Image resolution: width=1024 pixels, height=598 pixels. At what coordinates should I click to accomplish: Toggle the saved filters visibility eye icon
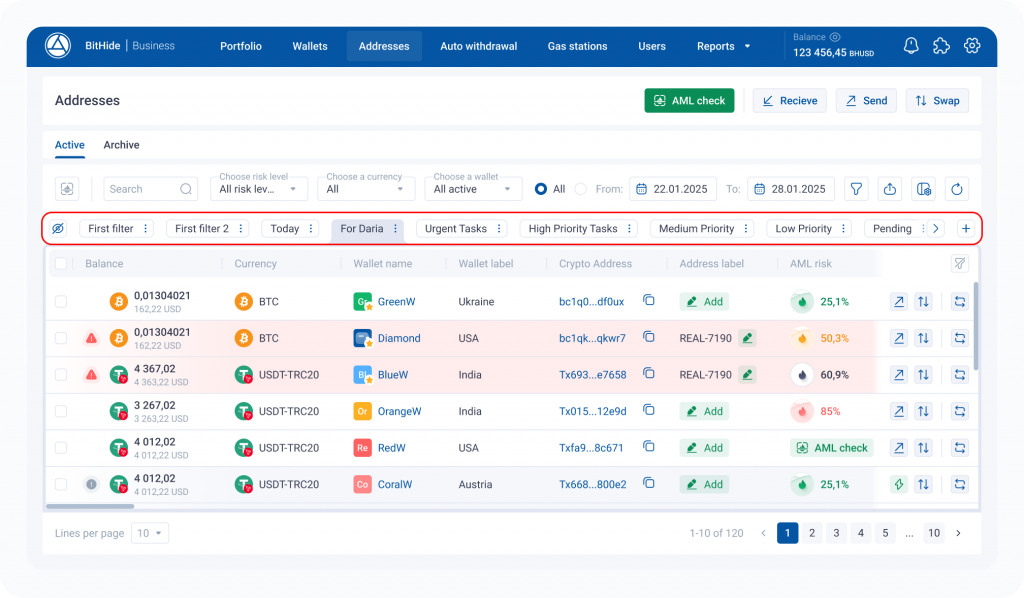tap(58, 229)
